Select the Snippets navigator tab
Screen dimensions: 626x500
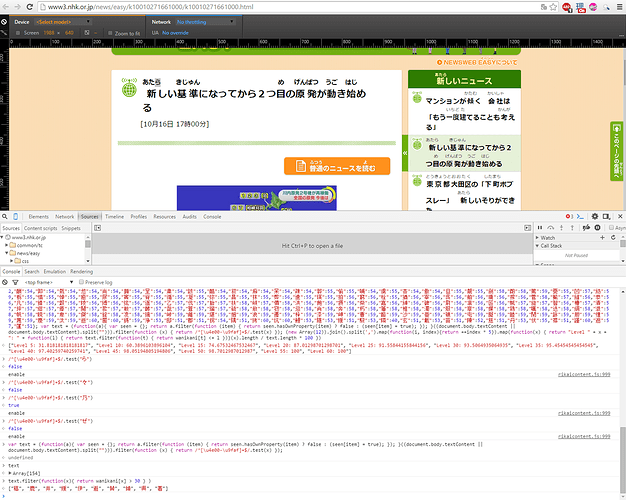pyautogui.click(x=71, y=228)
